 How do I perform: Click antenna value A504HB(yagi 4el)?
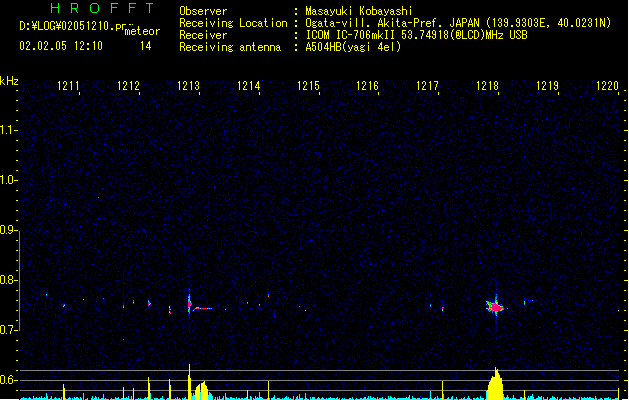(353, 47)
